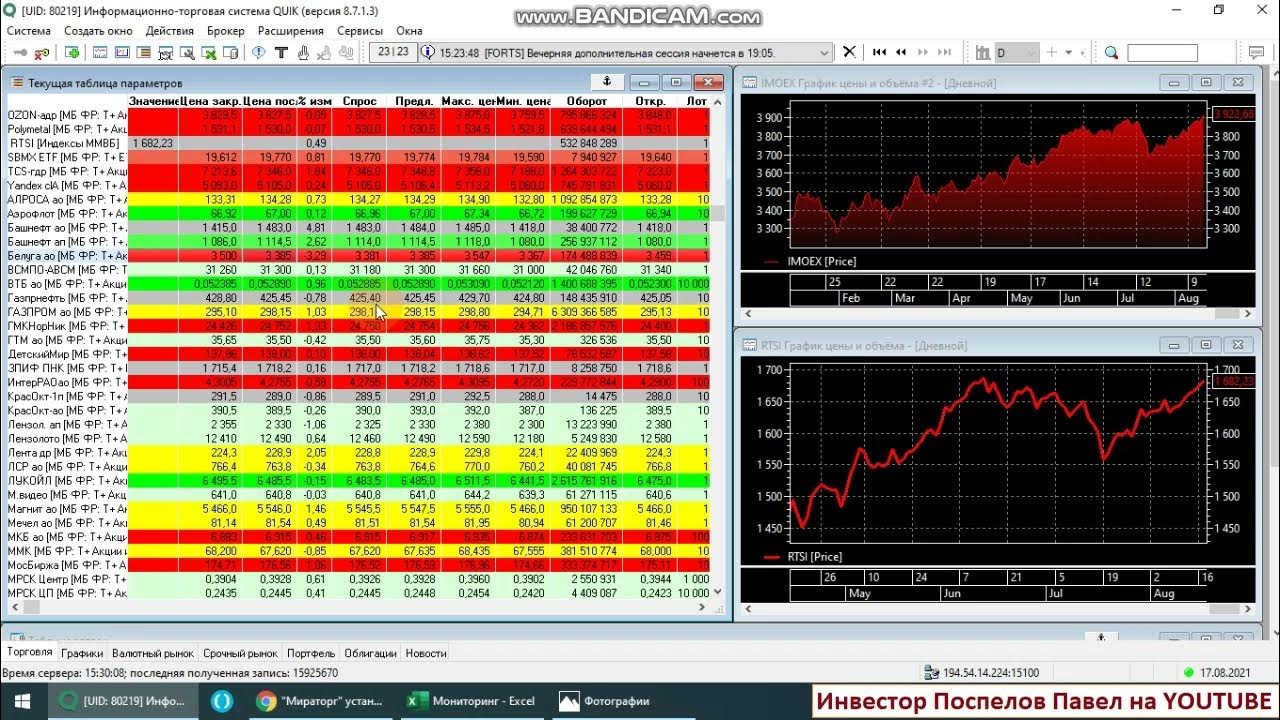The height and width of the screenshot is (720, 1280).
Task: Select the Торговля tab
Action: pyautogui.click(x=29, y=652)
